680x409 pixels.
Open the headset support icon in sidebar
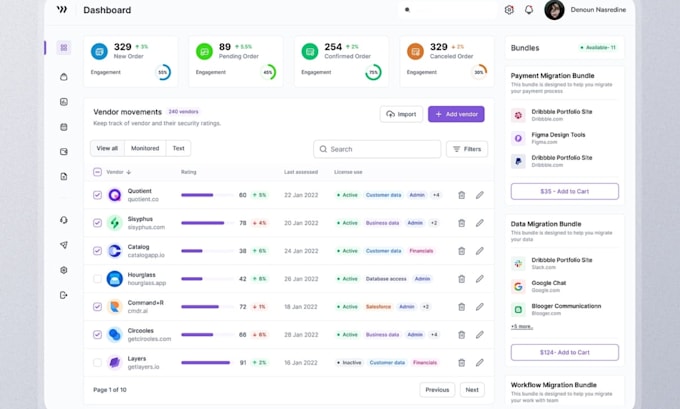64,220
